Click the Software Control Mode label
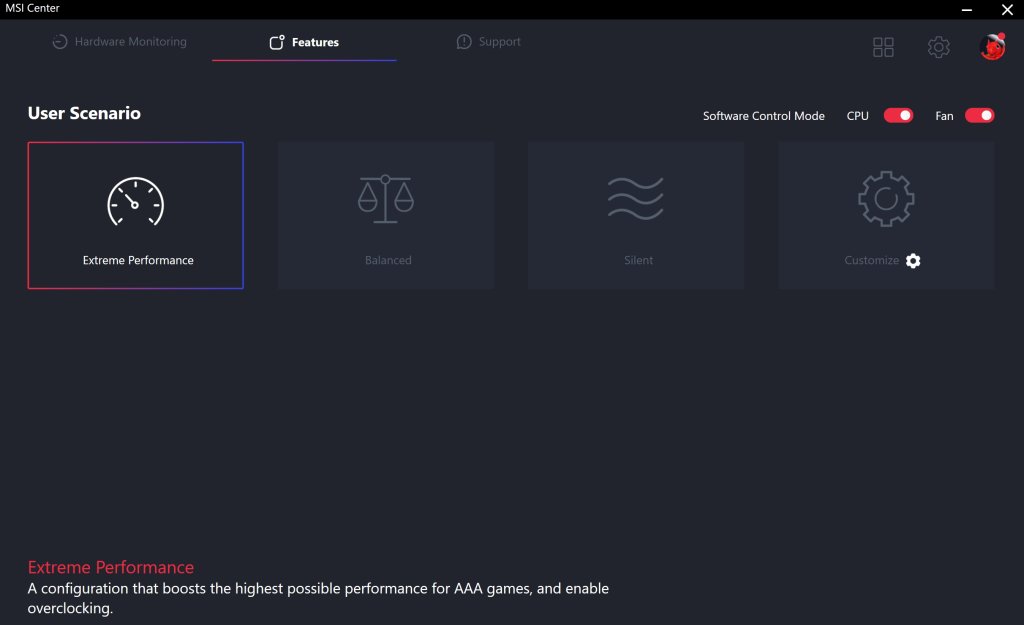1024x625 pixels. coord(763,116)
